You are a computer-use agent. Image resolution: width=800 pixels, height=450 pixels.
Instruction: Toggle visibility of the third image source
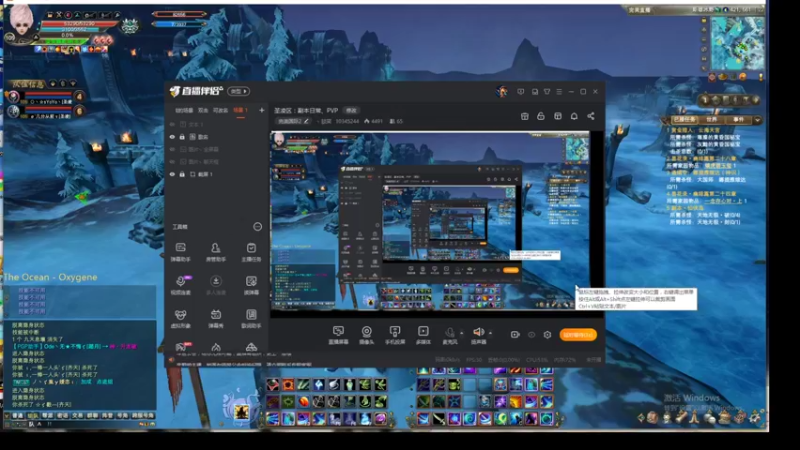172,149
